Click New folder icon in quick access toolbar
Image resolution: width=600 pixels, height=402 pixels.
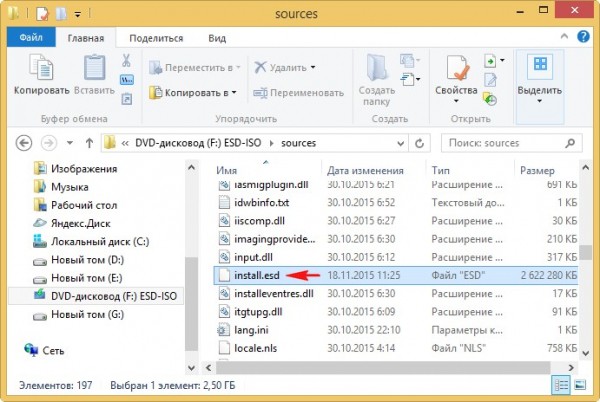61,14
